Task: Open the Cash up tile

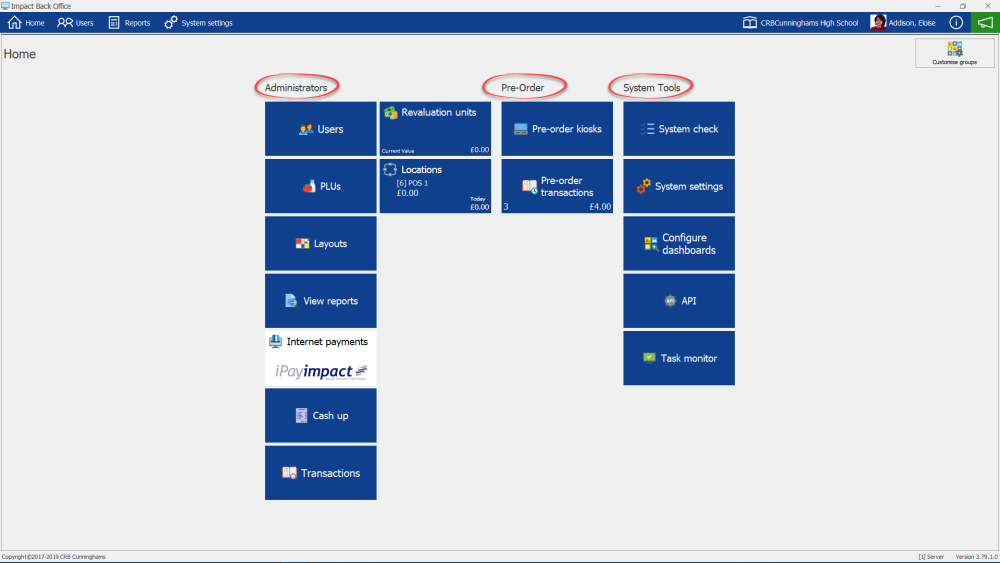Action: pyautogui.click(x=321, y=416)
